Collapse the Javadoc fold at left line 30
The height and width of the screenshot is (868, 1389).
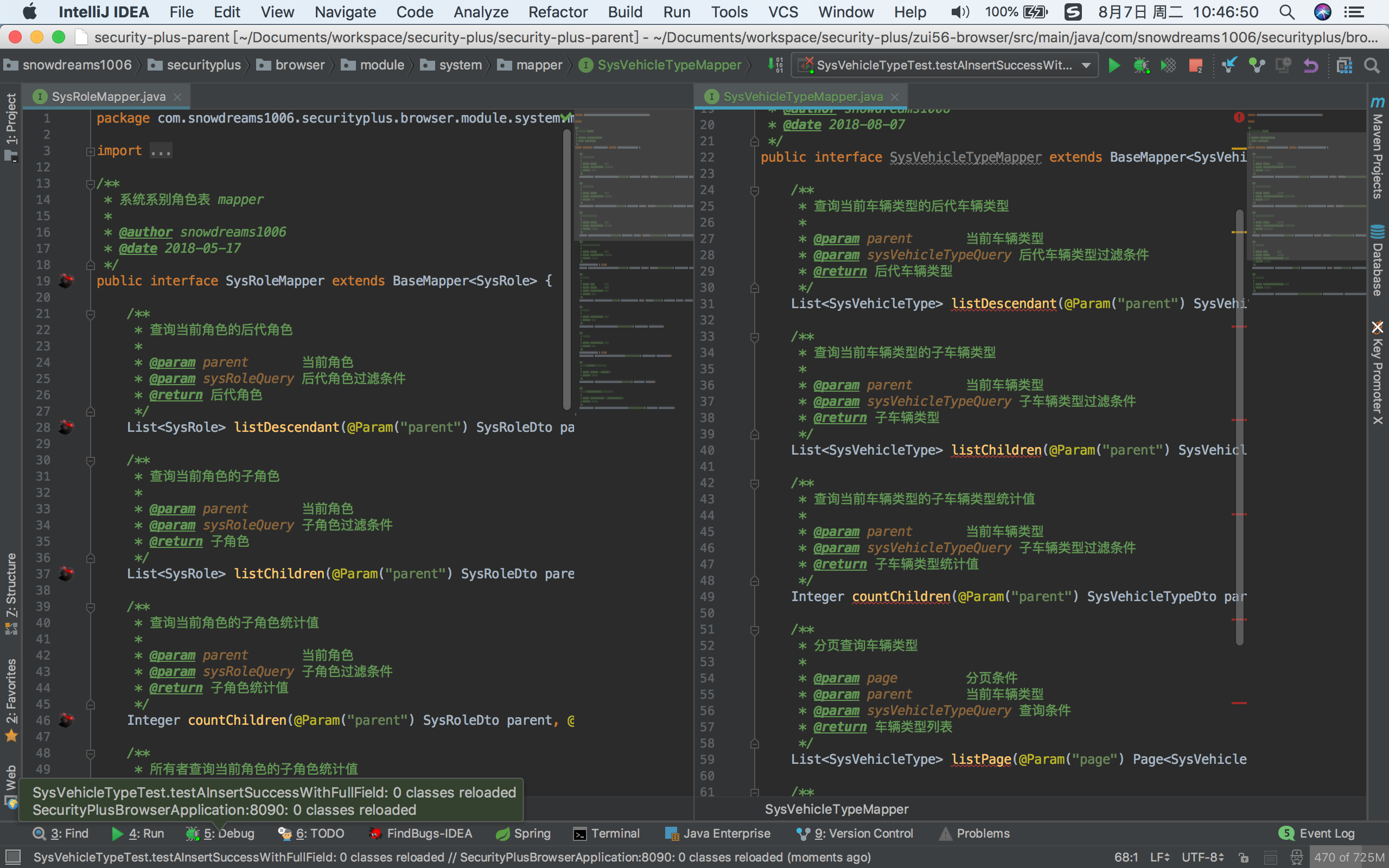coord(91,461)
